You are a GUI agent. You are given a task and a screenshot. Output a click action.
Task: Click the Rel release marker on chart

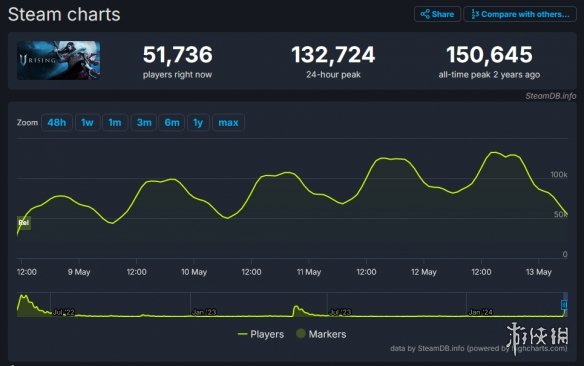pos(23,223)
